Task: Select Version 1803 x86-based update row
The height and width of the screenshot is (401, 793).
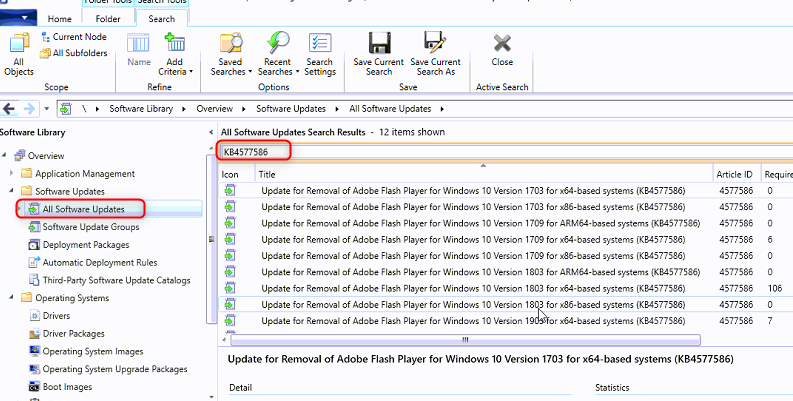Action: click(x=506, y=304)
